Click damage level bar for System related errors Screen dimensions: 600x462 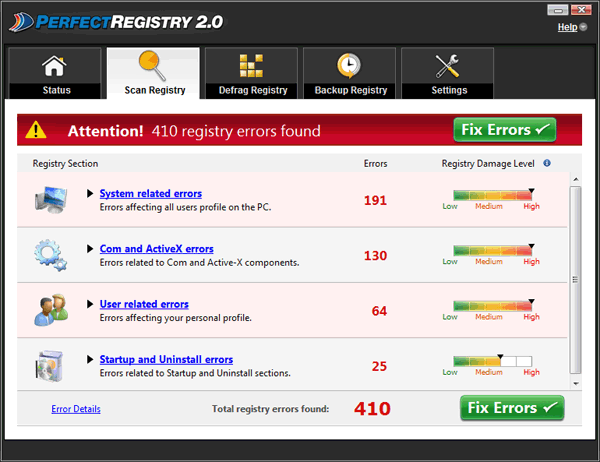pos(492,195)
